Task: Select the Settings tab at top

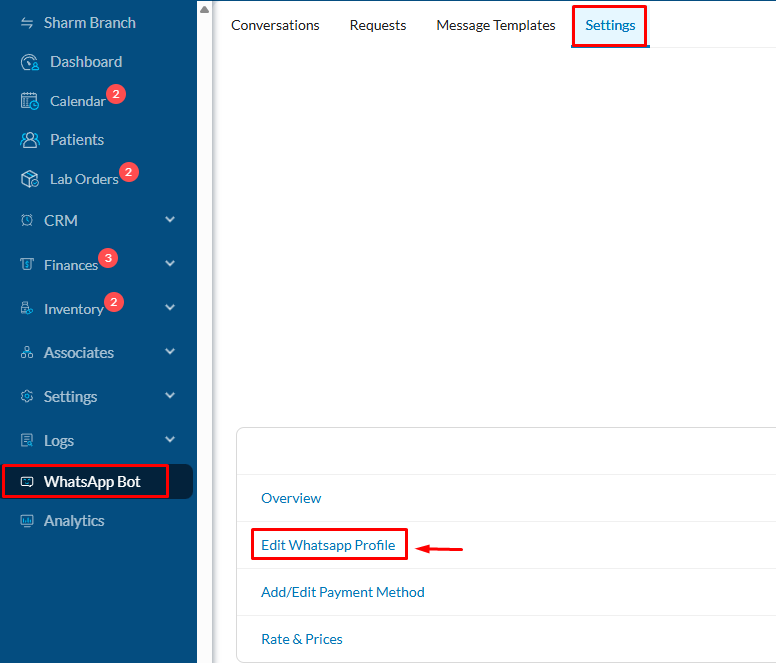Action: pyautogui.click(x=610, y=25)
